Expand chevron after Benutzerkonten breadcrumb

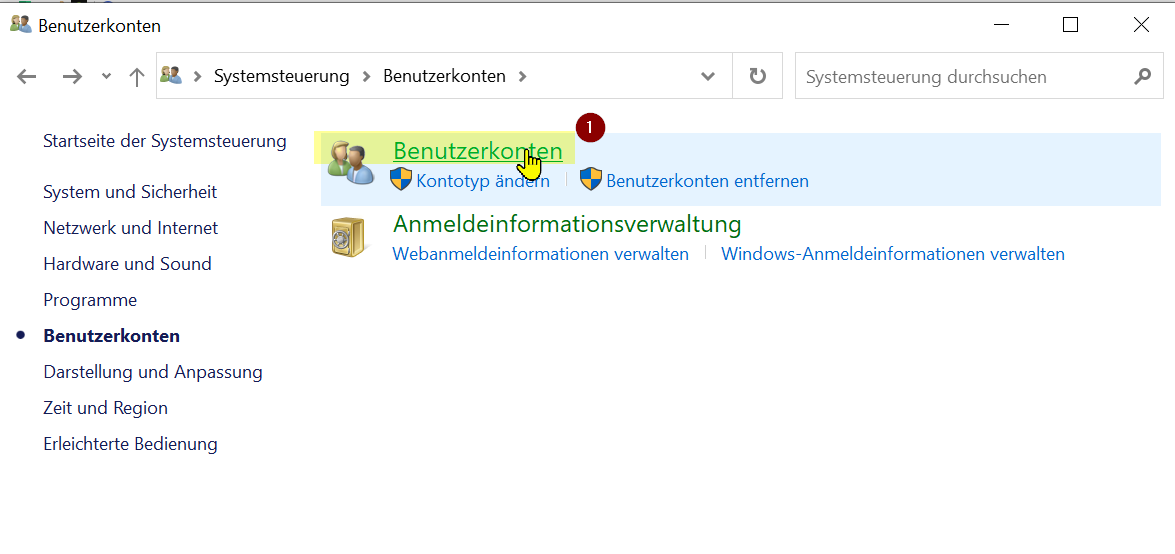click(x=522, y=77)
